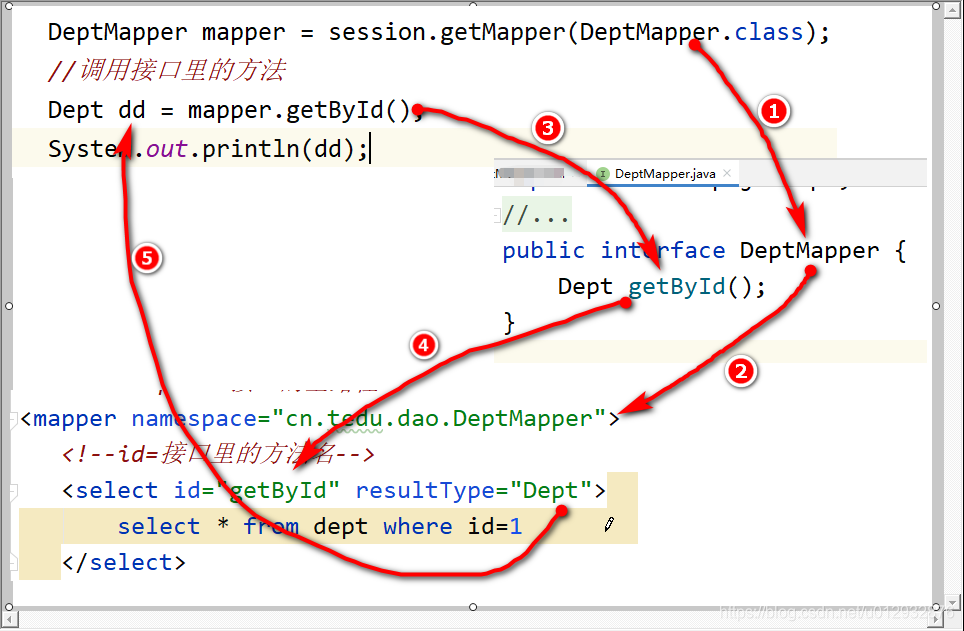Click 'Dept dd' variable declaration
Image resolution: width=964 pixels, height=631 pixels.
coord(97,111)
